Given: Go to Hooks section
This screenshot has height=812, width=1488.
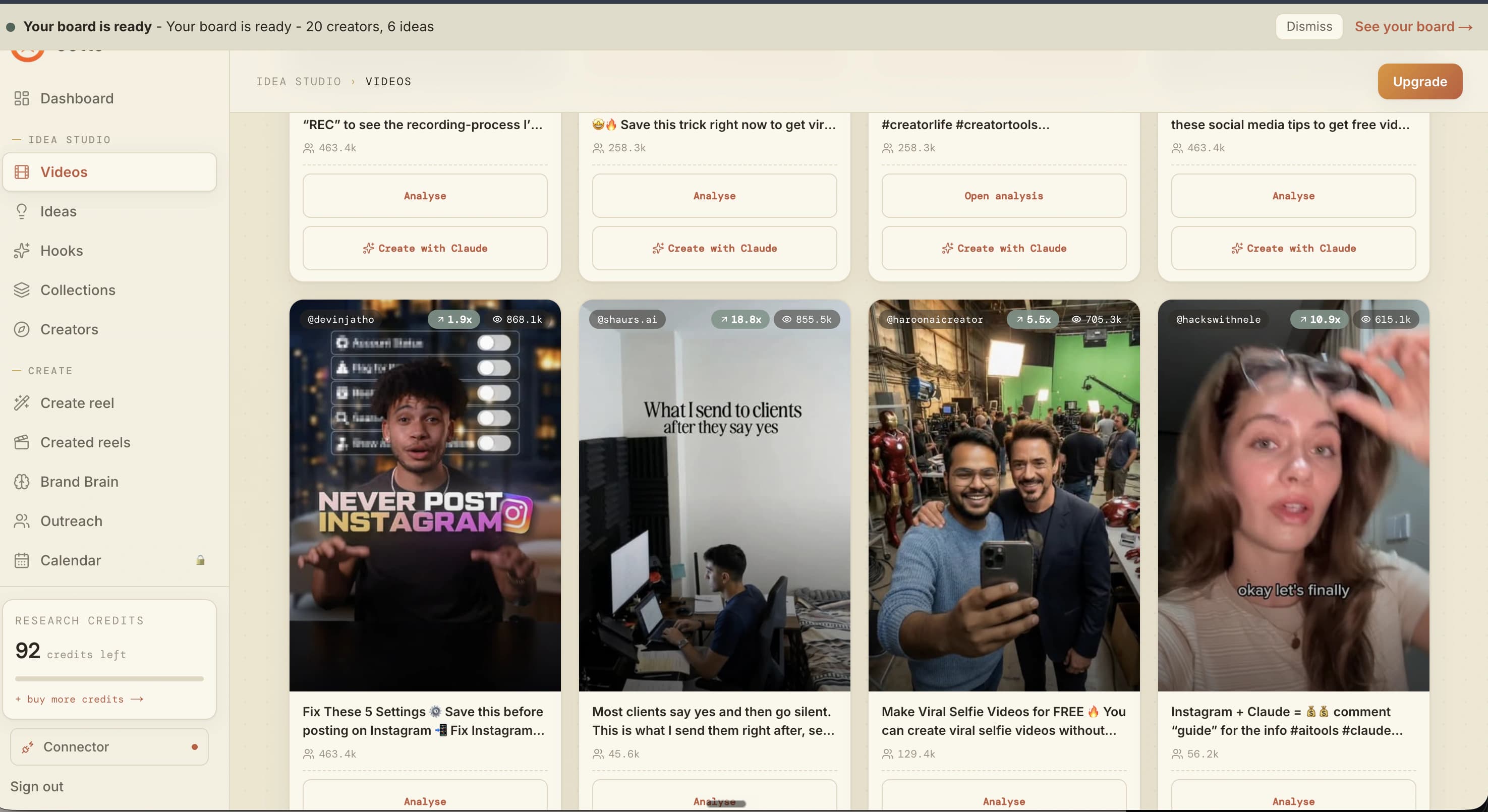Looking at the screenshot, I should tap(110, 251).
